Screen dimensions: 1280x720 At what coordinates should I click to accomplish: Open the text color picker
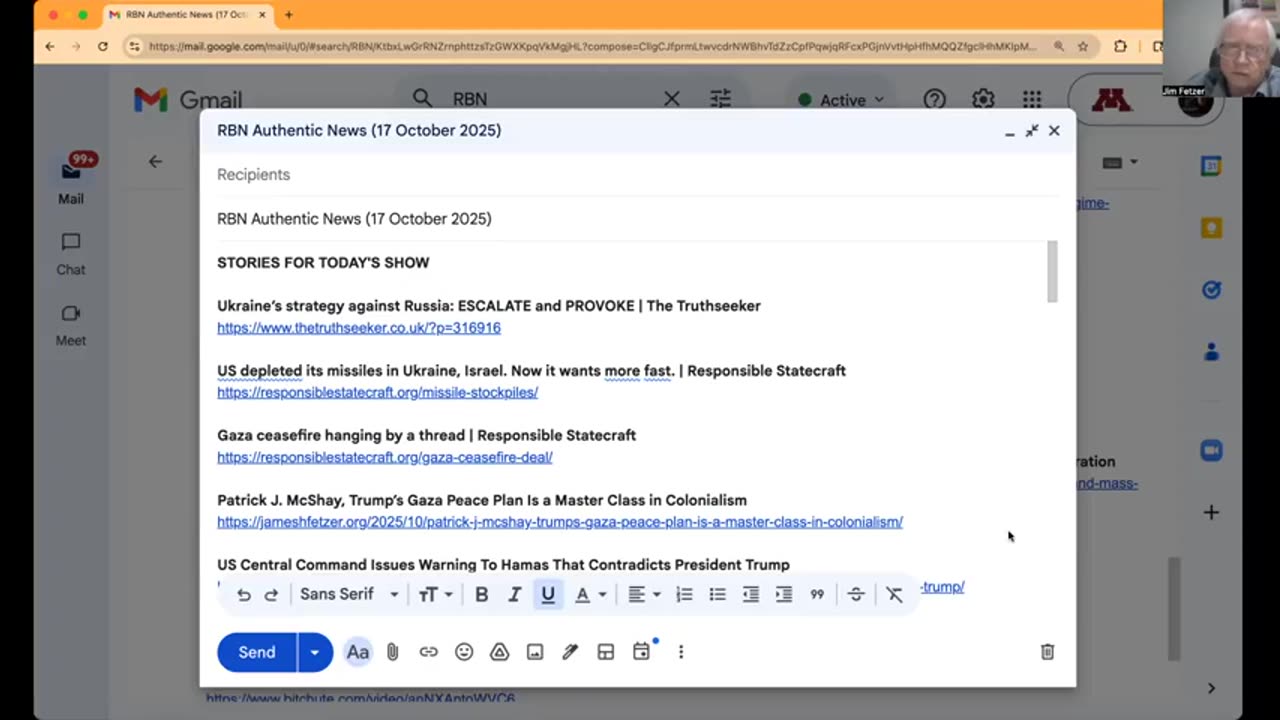point(590,595)
